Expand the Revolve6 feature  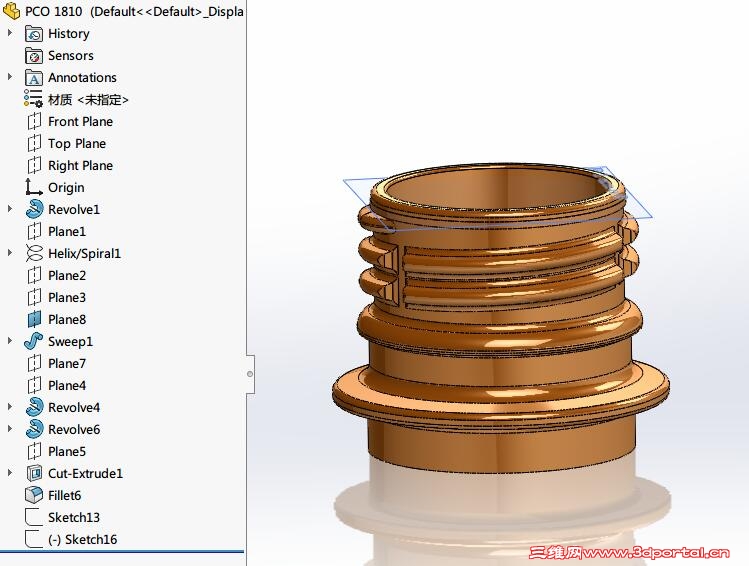coord(10,428)
